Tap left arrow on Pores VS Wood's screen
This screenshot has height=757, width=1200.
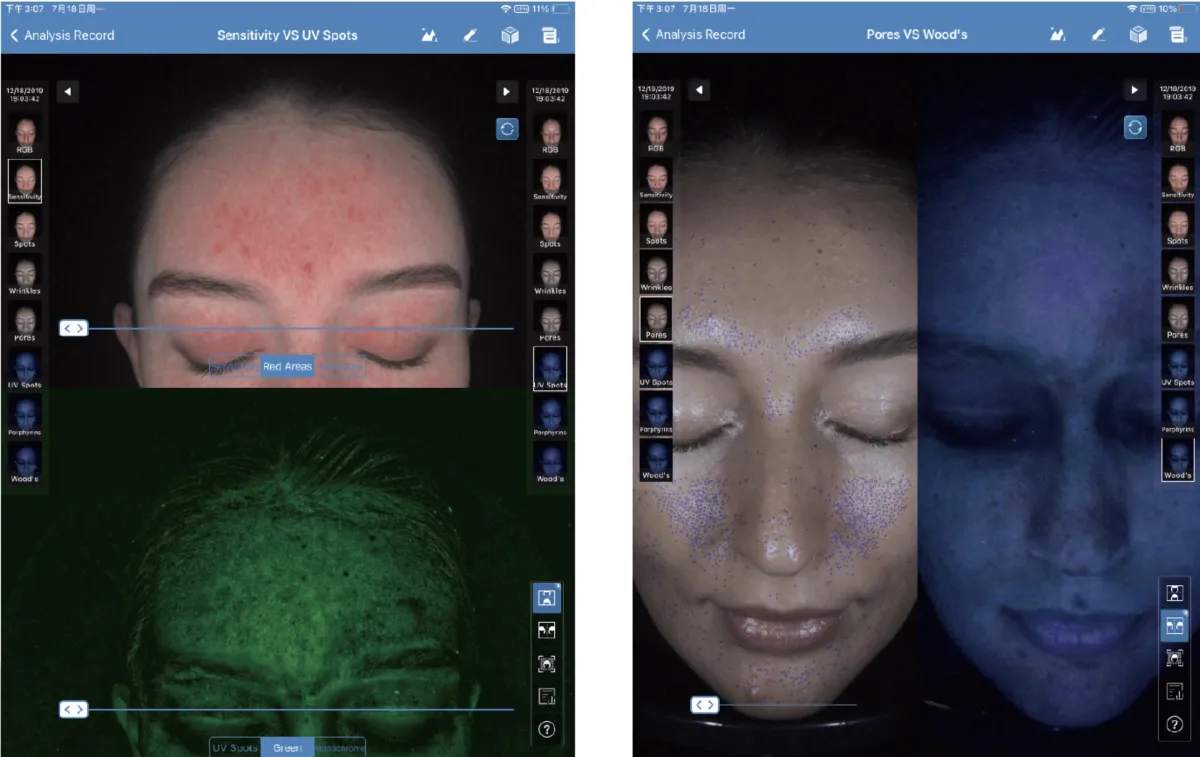(x=699, y=90)
